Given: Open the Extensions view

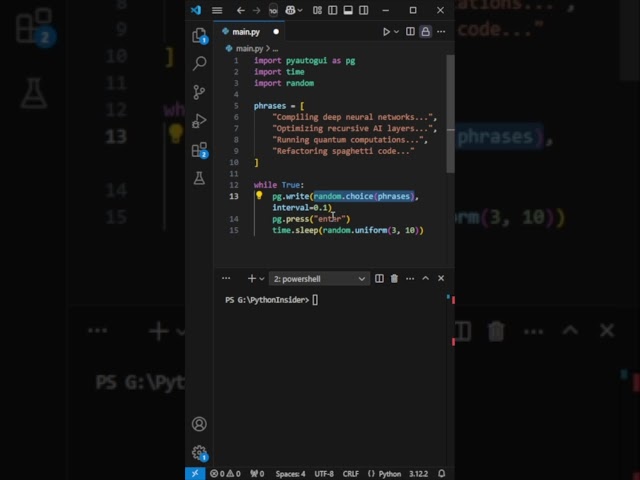Looking at the screenshot, I should pos(199,150).
